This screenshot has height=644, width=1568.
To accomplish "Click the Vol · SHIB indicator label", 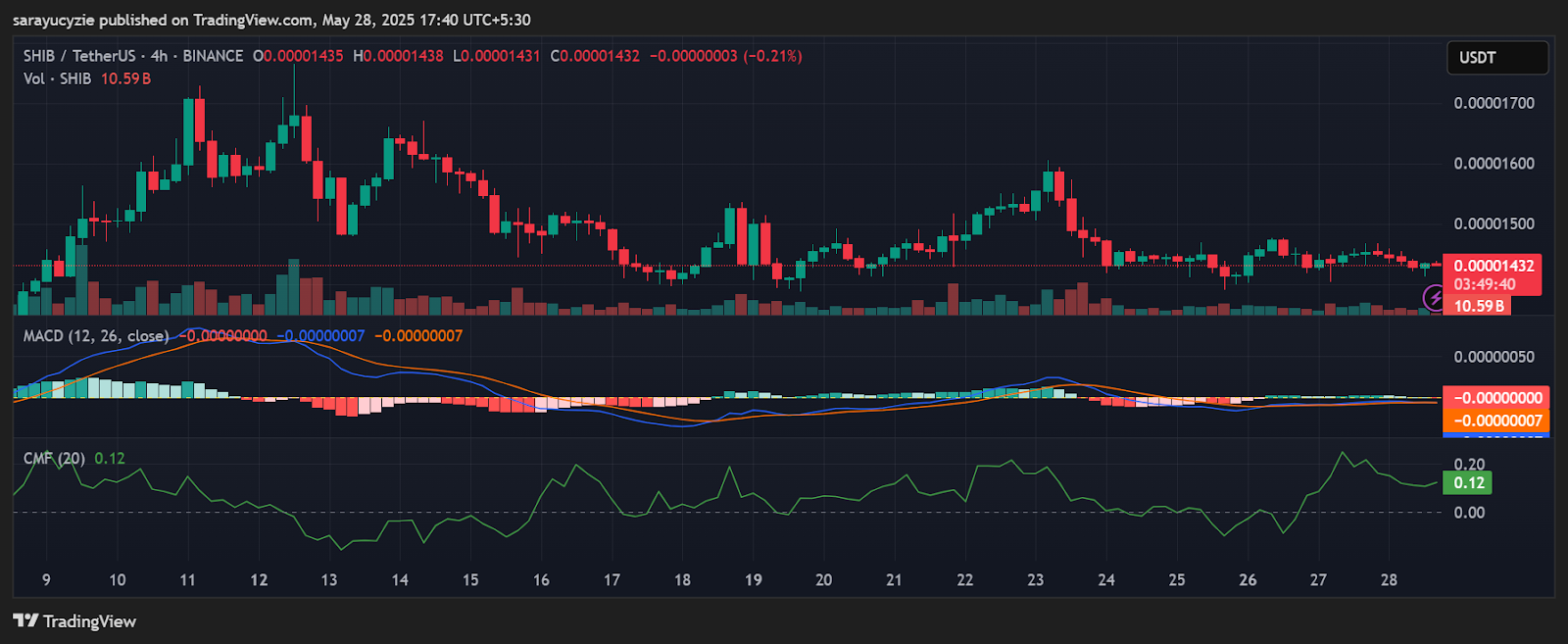I will pos(57,78).
